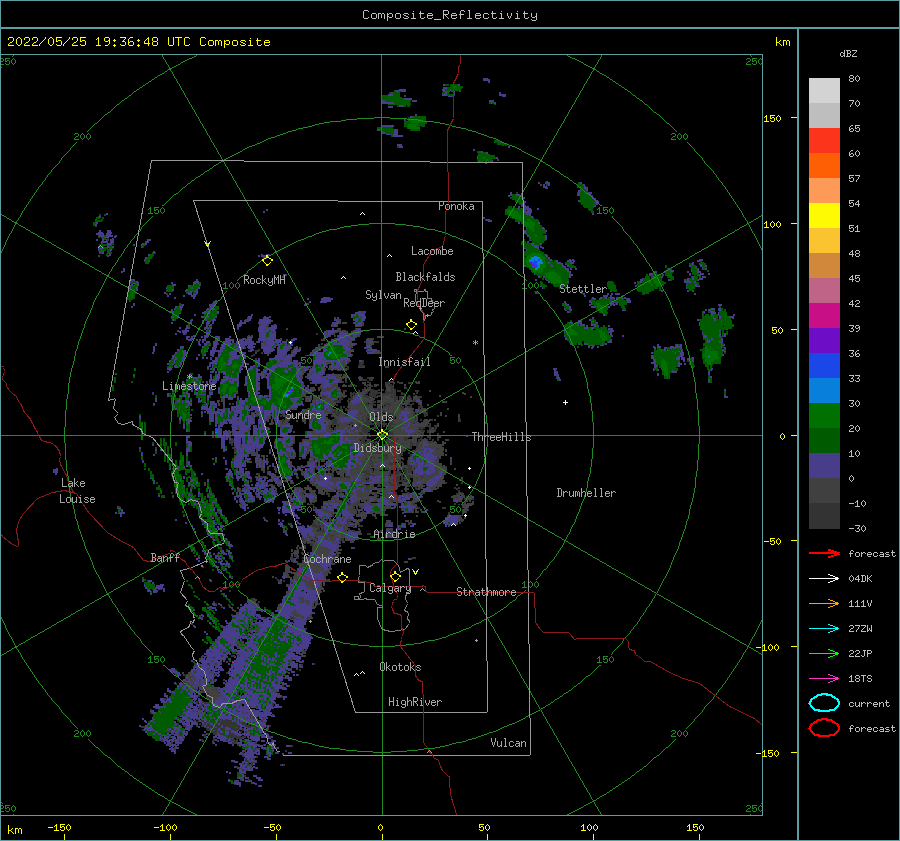Image resolution: width=900 pixels, height=841 pixels.
Task: Click the Okotoks label
Action: point(400,668)
